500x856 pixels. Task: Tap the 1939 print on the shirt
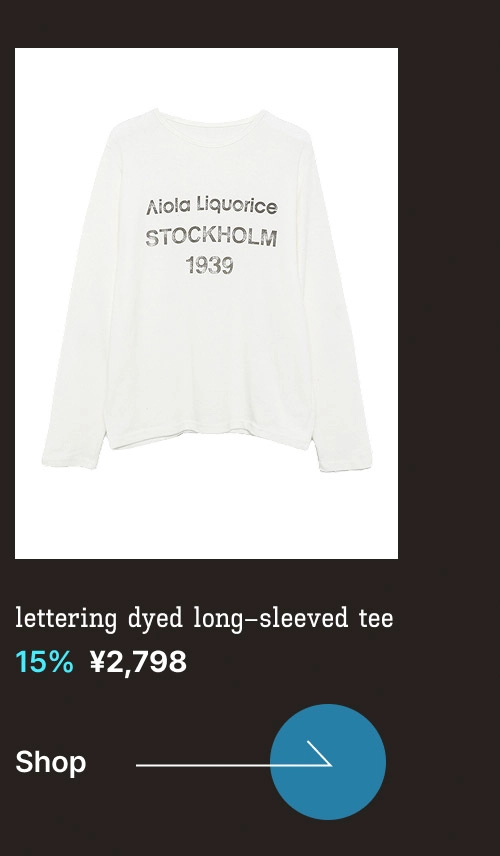210,265
